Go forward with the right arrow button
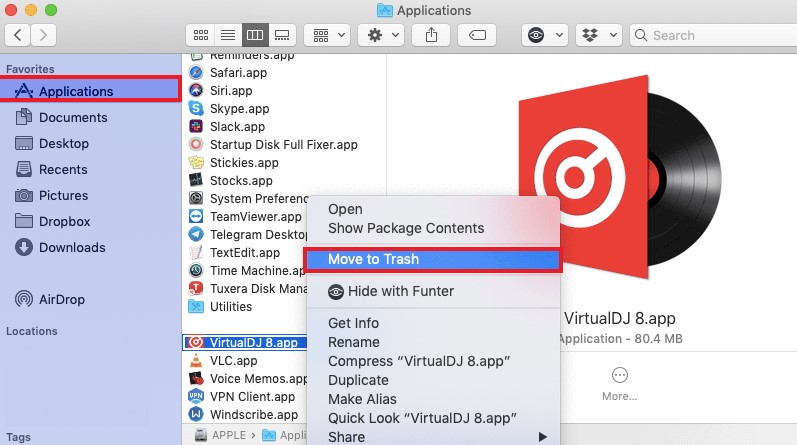Screen dimensions: 797x445 [x=43, y=35]
